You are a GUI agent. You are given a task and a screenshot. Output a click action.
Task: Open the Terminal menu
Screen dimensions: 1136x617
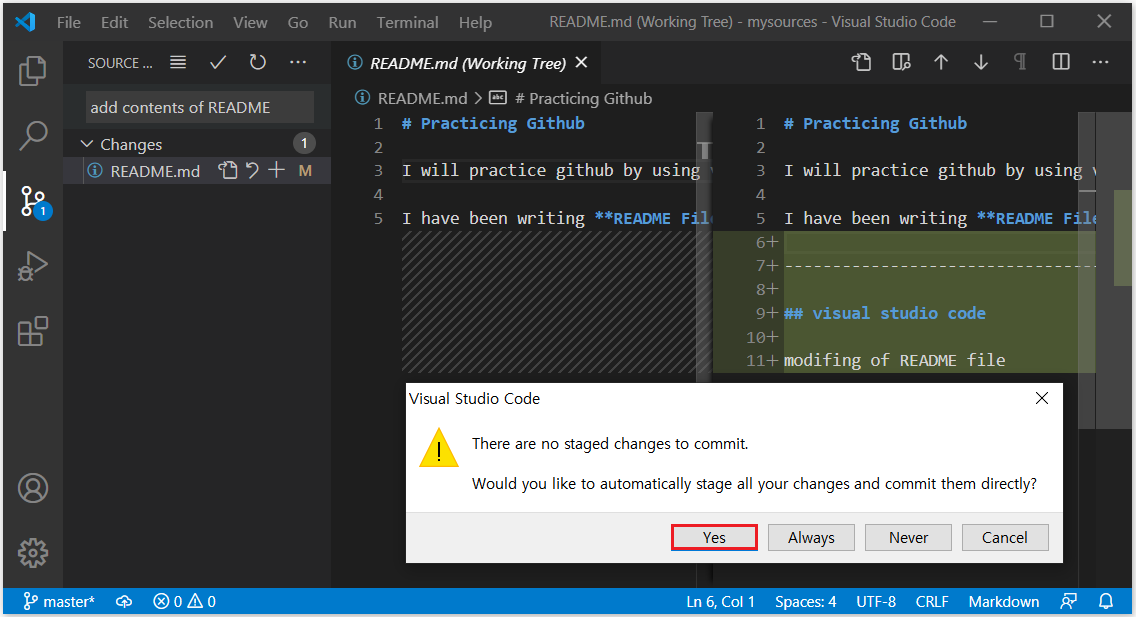pos(407,22)
